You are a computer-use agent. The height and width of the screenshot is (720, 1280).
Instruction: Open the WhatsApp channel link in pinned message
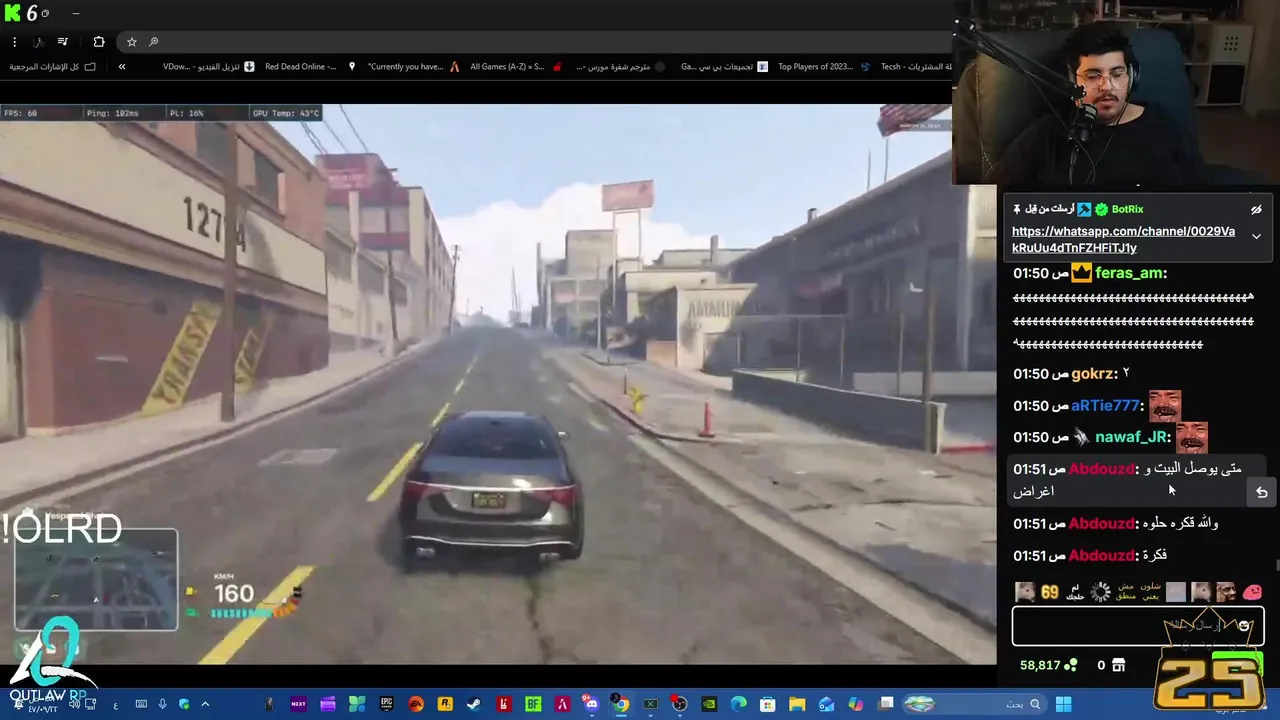(1123, 239)
